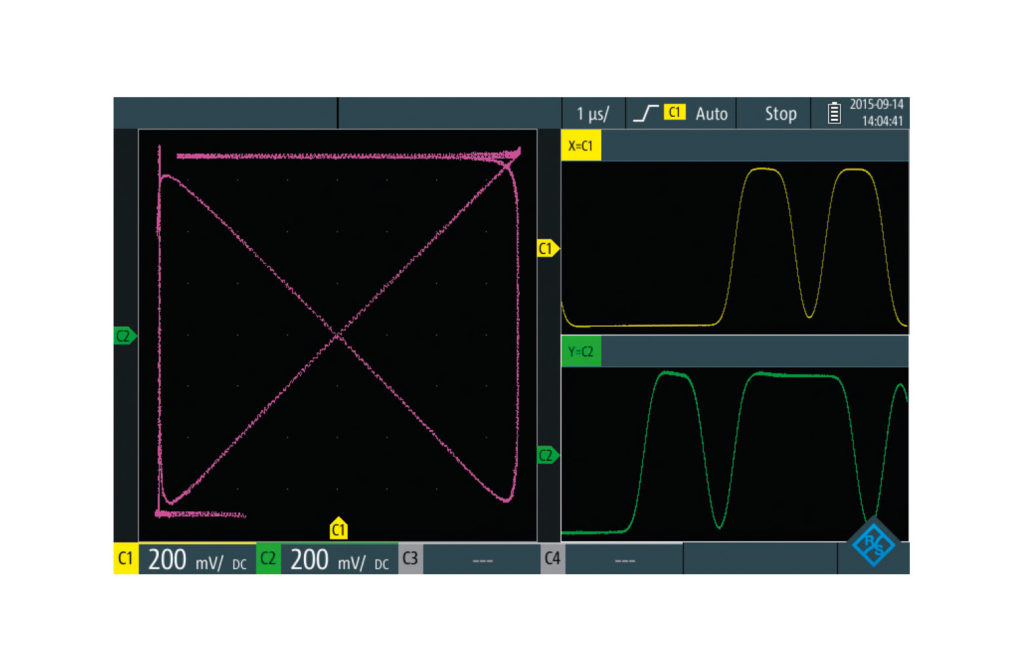Click the Rohde & Schwarz logo
The width and height of the screenshot is (1024, 672).
874,544
